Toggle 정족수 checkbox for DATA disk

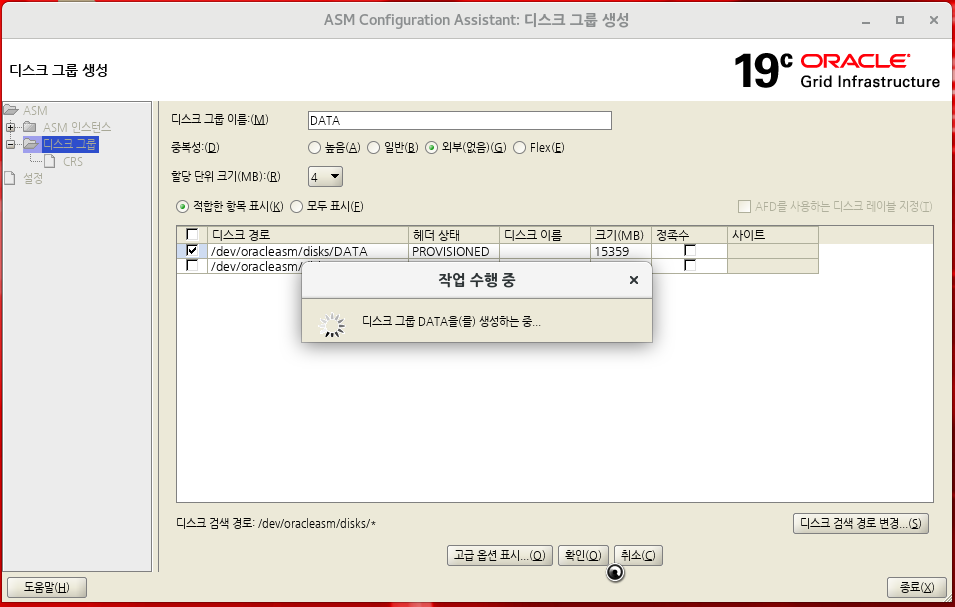click(x=689, y=250)
